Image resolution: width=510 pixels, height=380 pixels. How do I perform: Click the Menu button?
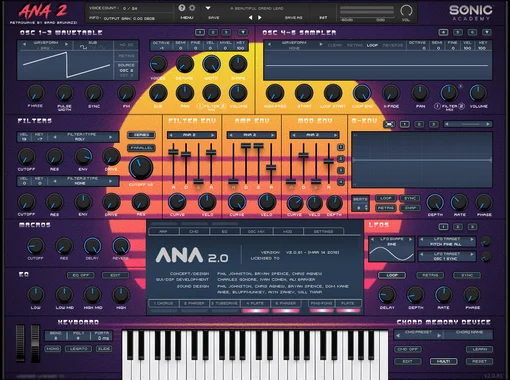click(x=187, y=18)
